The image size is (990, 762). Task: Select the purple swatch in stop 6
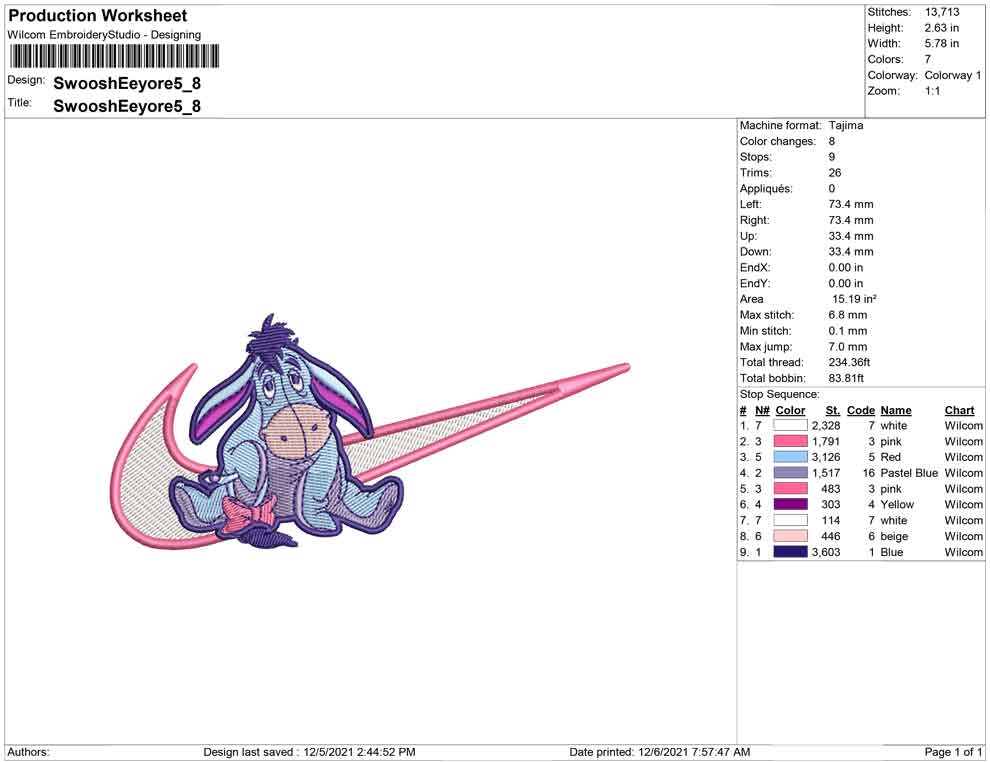(x=790, y=504)
